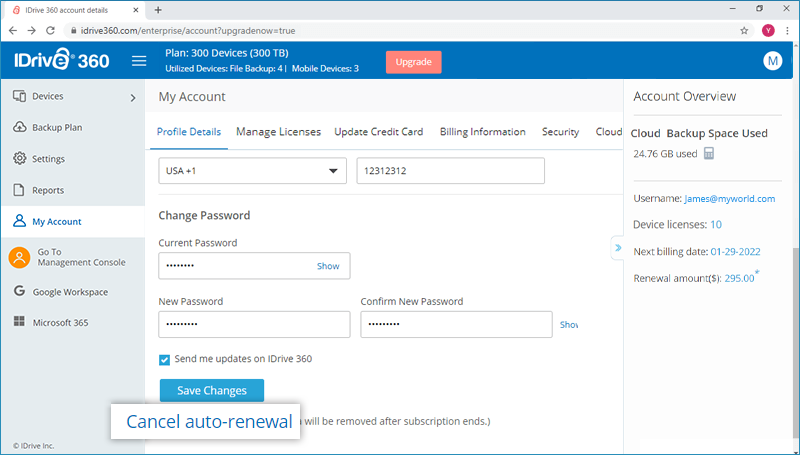
Task: Click the James@myworld.com username link
Action: pos(730,198)
